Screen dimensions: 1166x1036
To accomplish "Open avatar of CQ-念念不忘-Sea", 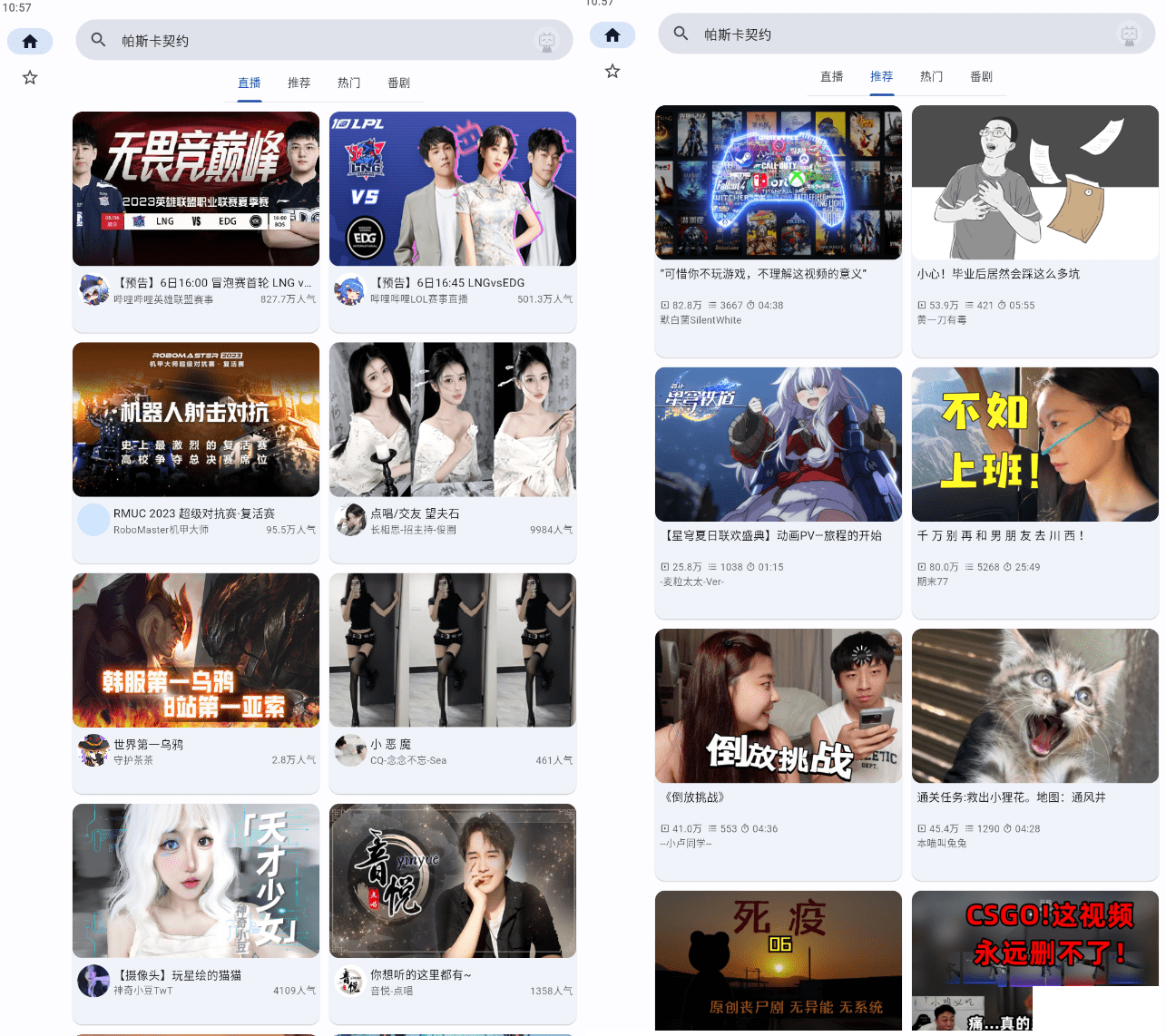I will click(x=350, y=751).
